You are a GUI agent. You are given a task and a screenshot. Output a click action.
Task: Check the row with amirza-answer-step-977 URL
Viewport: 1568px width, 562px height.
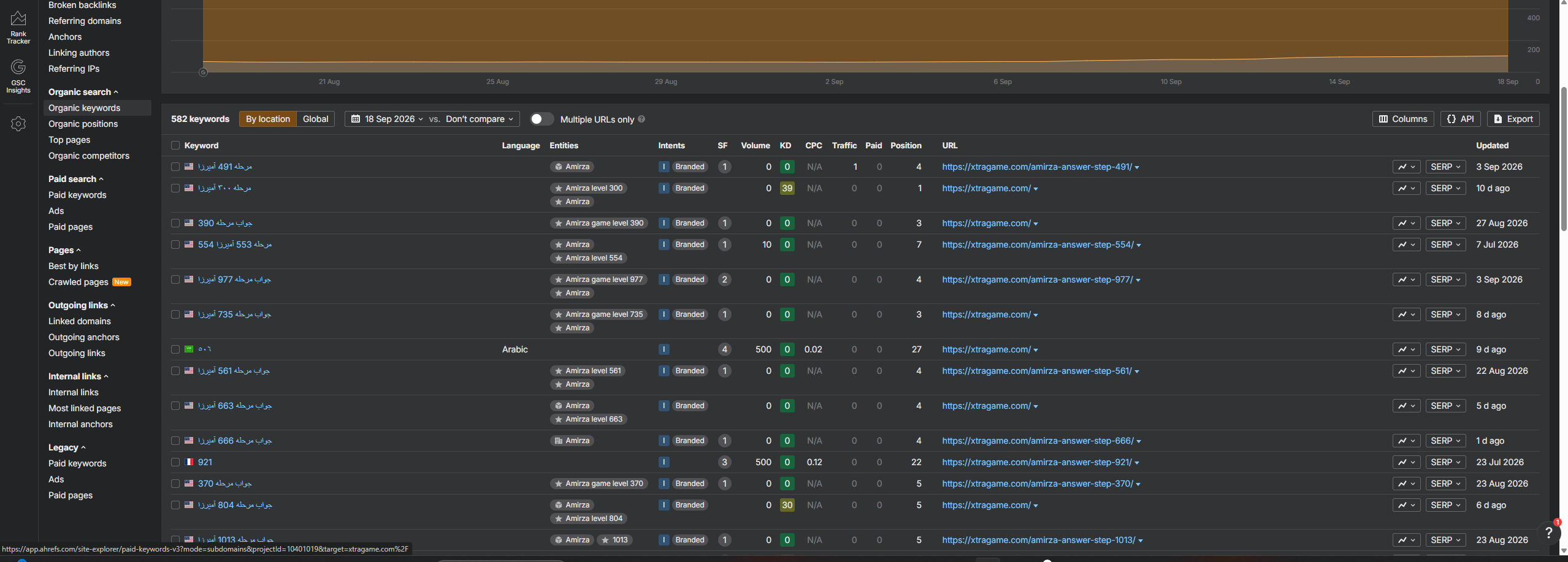click(175, 279)
